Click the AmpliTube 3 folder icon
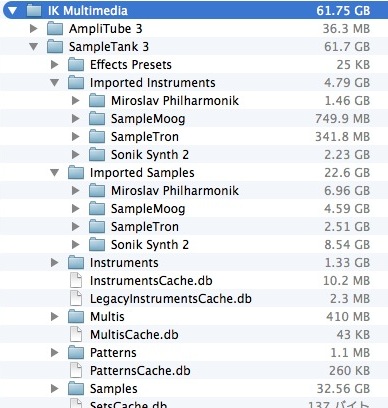This screenshot has height=408, width=388. click(55, 29)
